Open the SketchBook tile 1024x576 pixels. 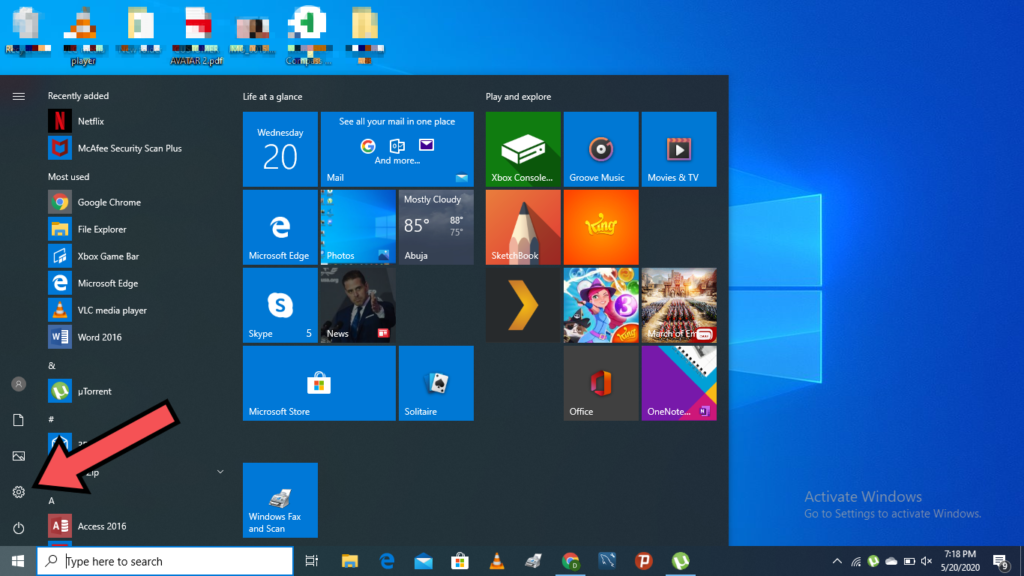523,227
